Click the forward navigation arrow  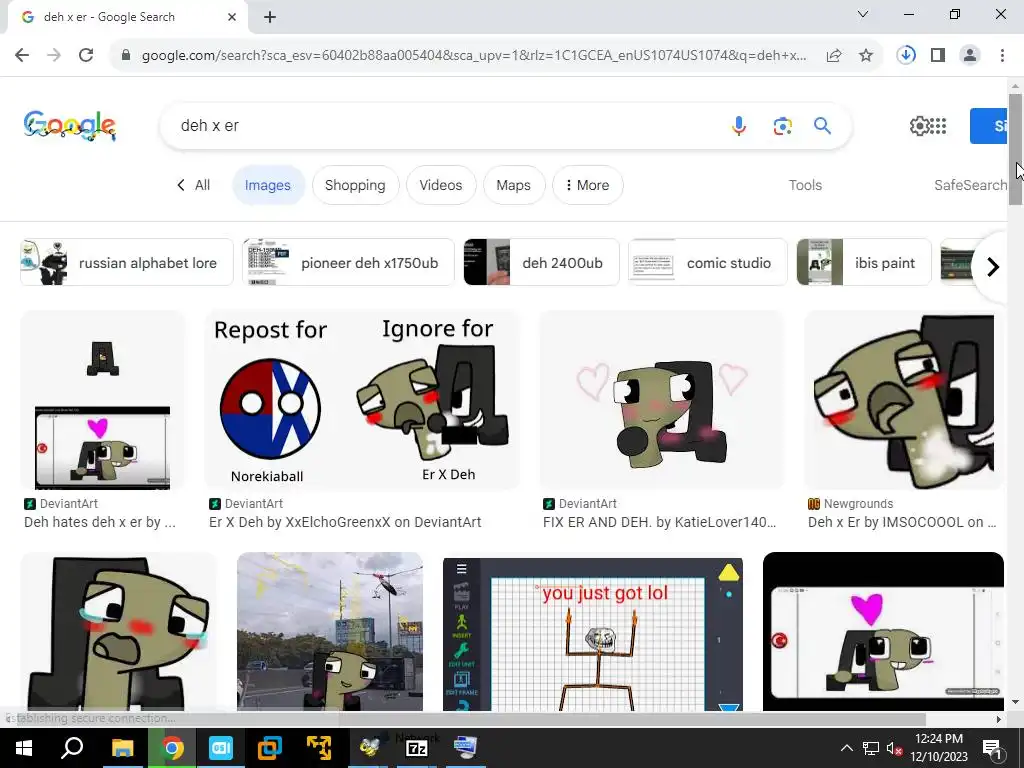[x=54, y=56]
